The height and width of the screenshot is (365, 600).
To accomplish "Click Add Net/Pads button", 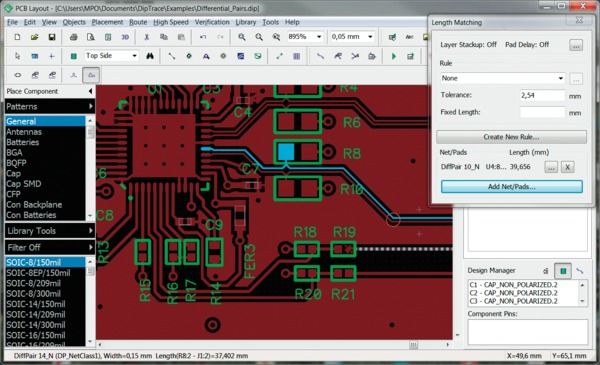I will [512, 187].
